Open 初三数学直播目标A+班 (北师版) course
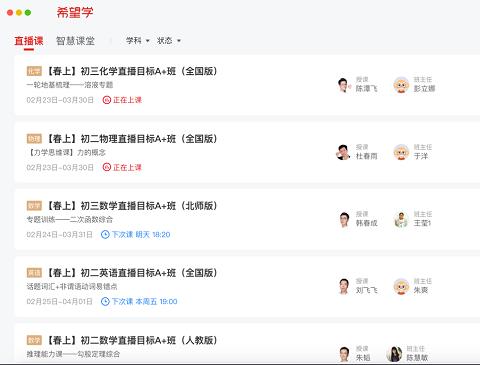 (132, 206)
